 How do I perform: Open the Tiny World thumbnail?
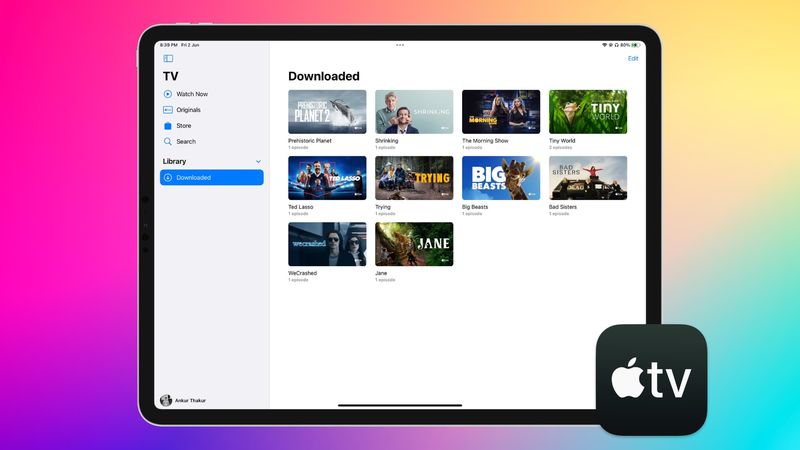click(588, 112)
